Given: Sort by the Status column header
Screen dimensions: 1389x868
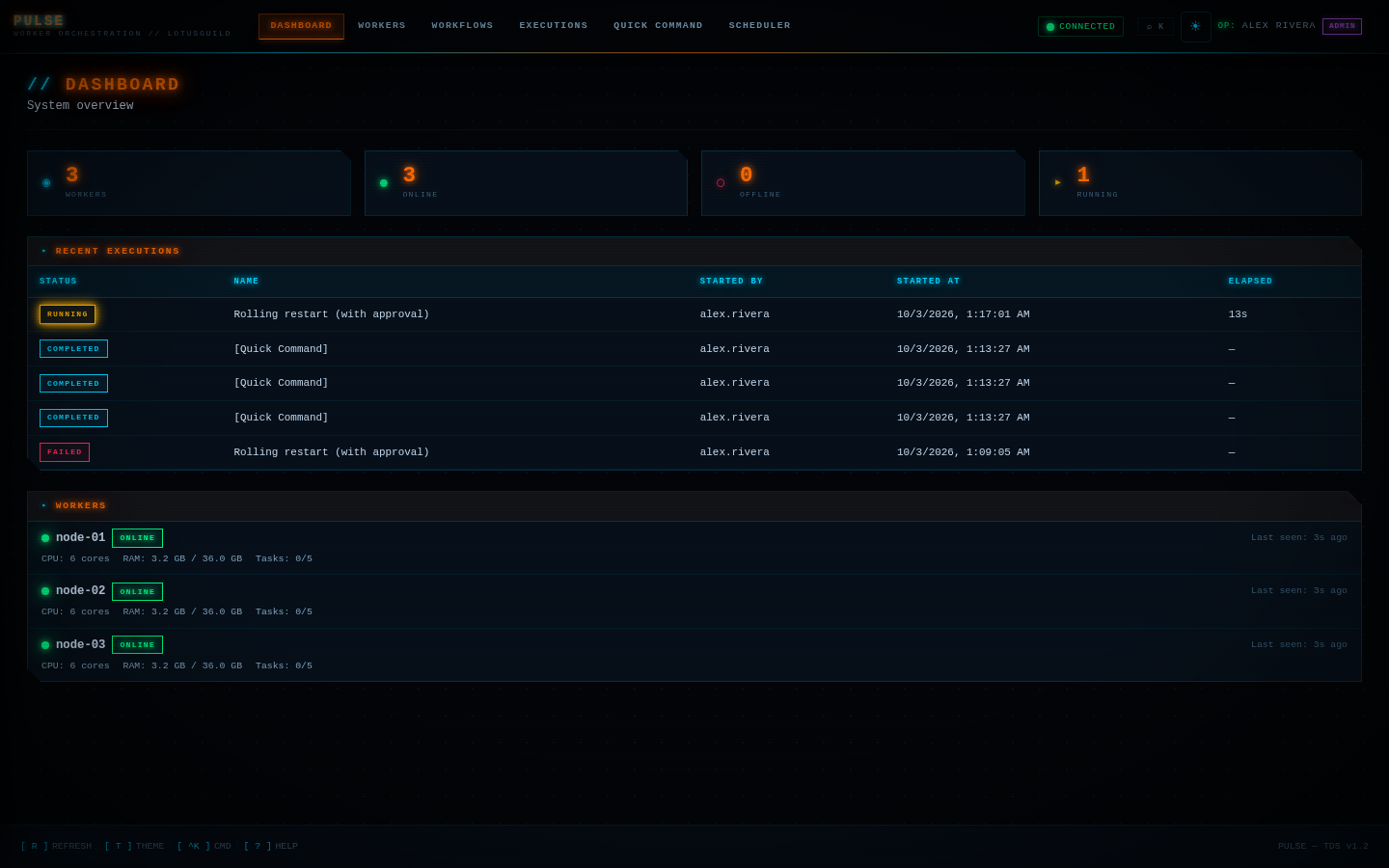Looking at the screenshot, I should [x=58, y=282].
